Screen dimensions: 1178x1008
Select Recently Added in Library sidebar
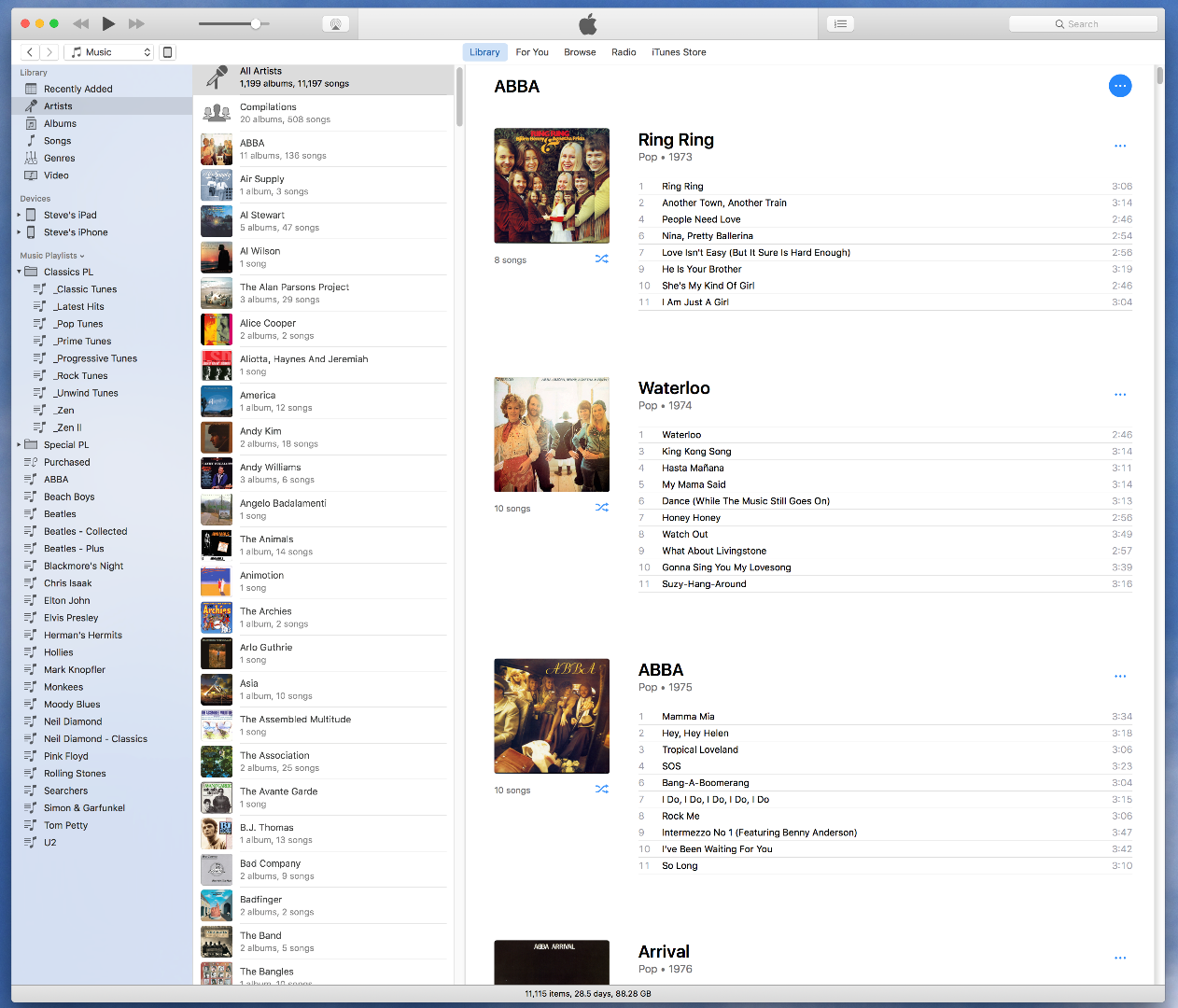[102, 89]
